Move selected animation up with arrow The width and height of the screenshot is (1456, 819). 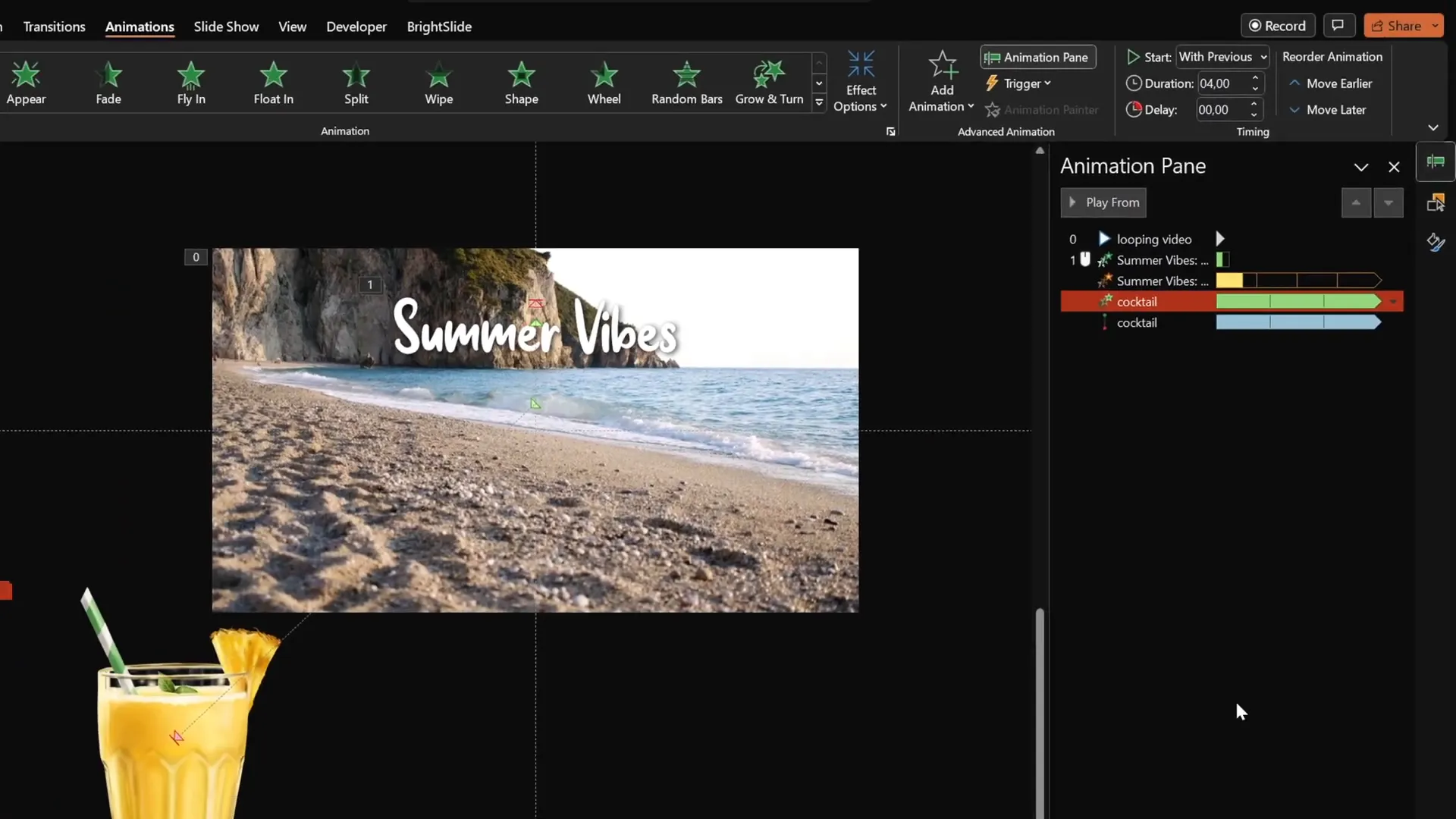(x=1356, y=202)
